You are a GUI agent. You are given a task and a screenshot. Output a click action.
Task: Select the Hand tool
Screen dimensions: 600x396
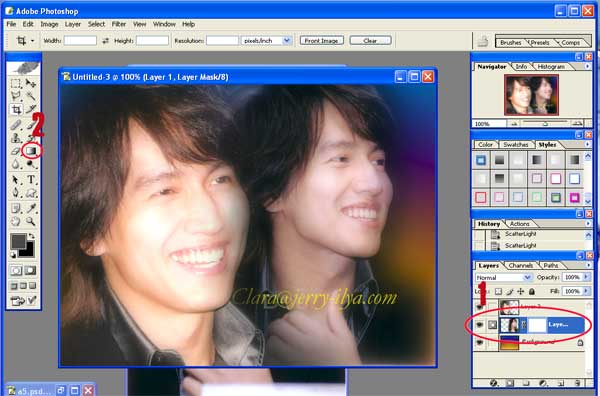(x=16, y=221)
